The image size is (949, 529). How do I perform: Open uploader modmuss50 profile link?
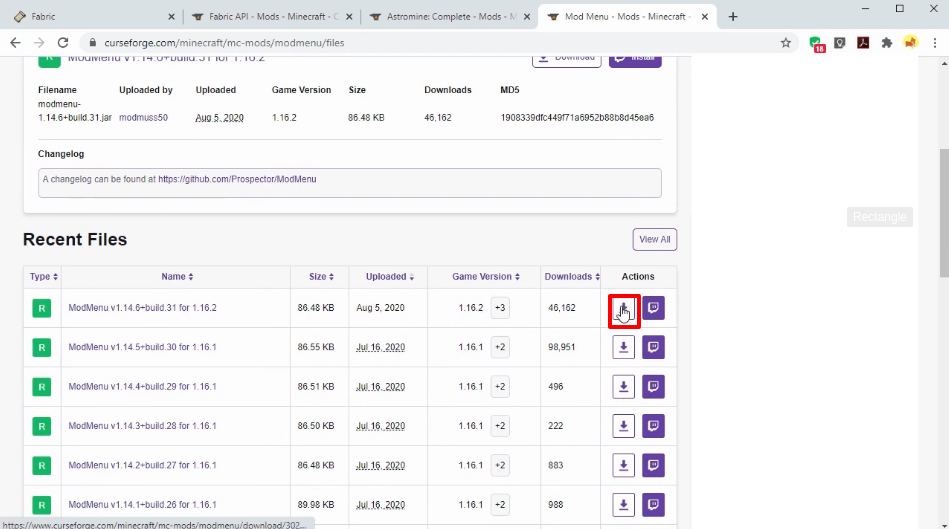click(x=143, y=117)
